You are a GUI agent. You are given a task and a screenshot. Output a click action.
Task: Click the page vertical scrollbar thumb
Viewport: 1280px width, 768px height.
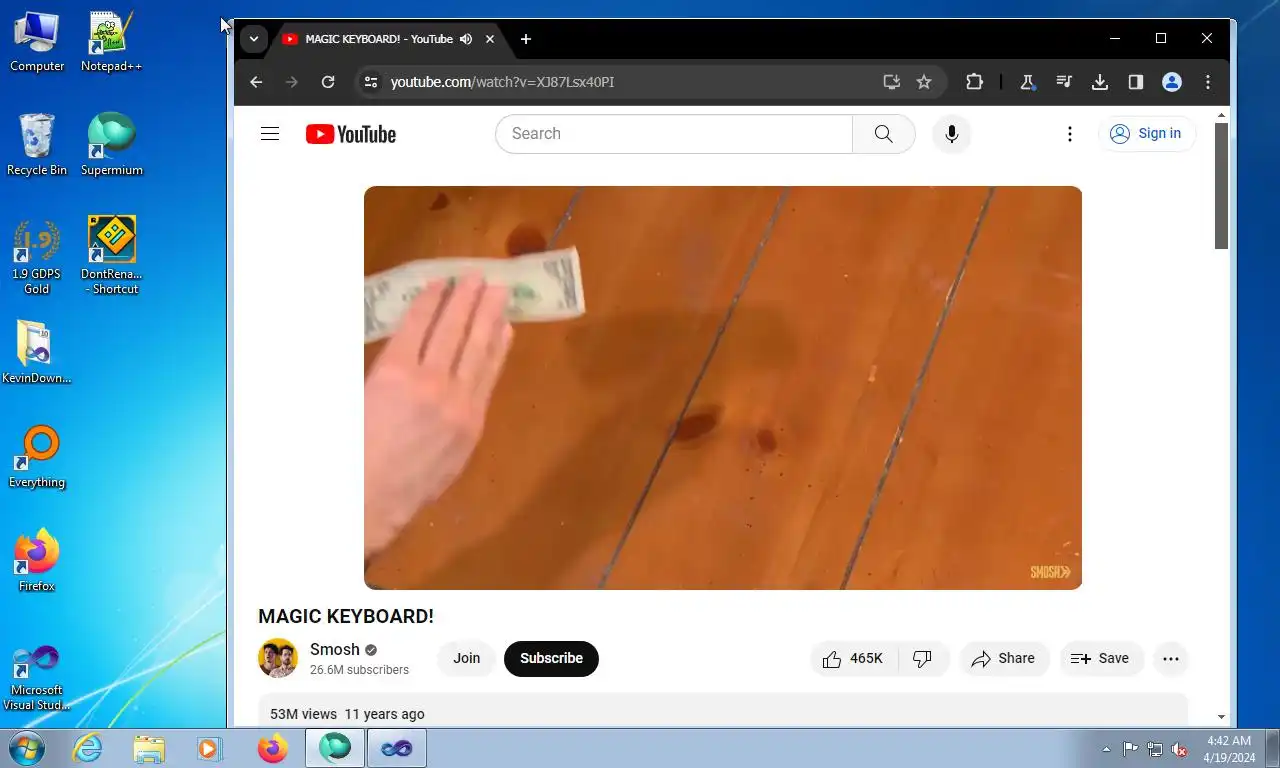tap(1221, 186)
